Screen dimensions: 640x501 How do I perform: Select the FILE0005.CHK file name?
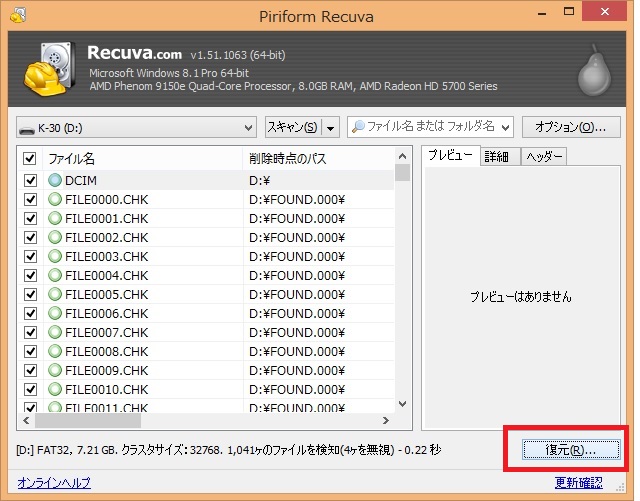point(107,294)
